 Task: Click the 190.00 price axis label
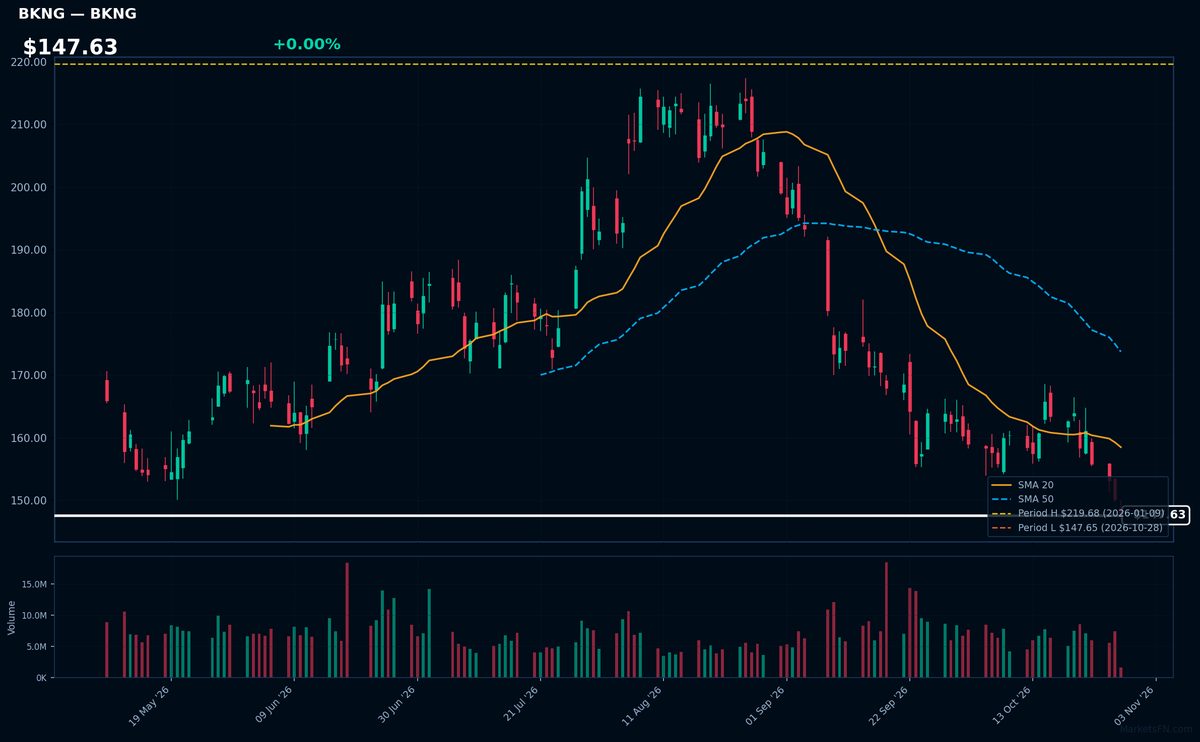(x=30, y=250)
